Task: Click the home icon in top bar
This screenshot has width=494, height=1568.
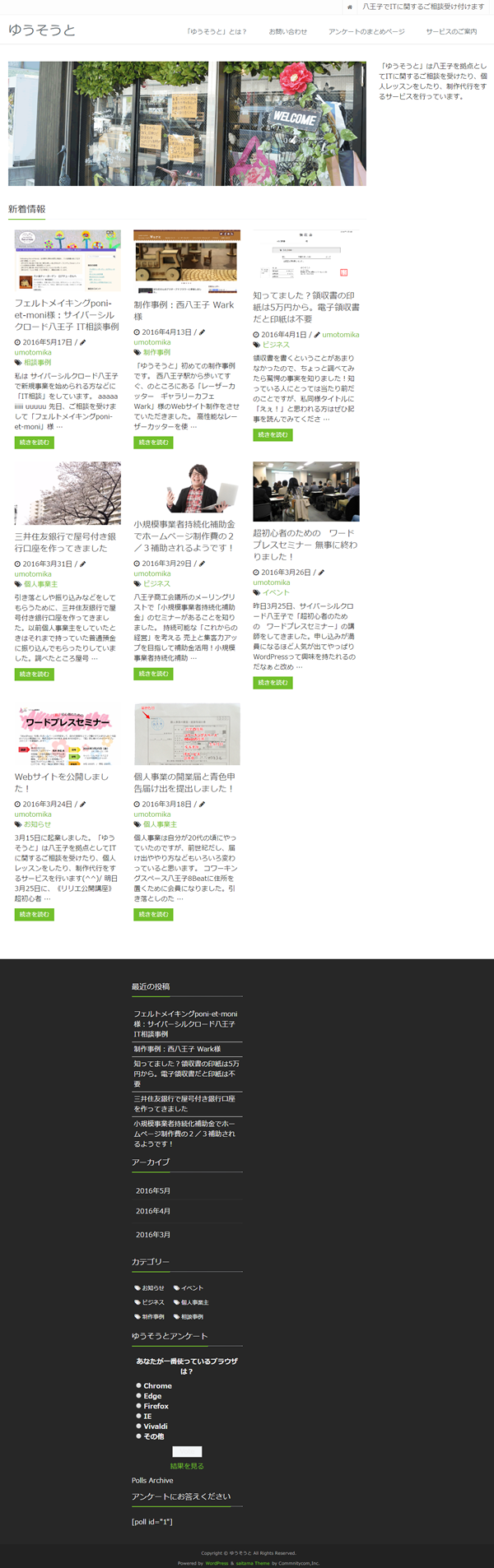Action: (x=350, y=7)
